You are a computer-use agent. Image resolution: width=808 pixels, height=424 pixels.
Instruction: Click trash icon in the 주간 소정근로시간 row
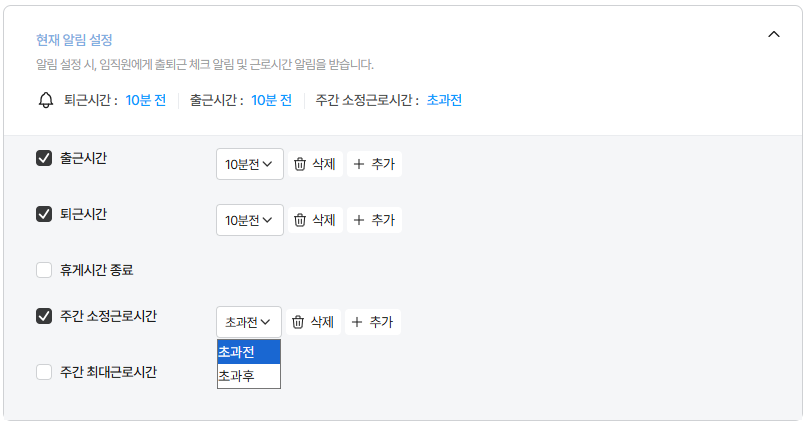tap(298, 322)
